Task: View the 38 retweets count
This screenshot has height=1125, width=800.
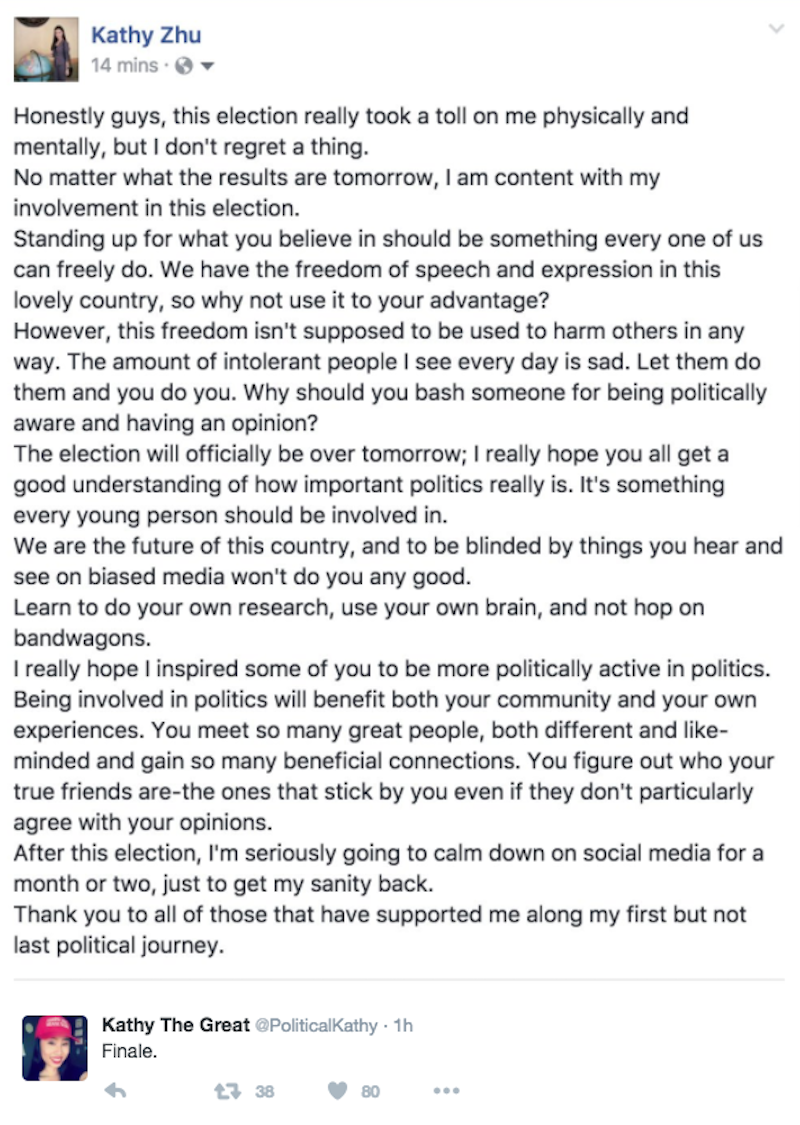Action: point(265,1092)
